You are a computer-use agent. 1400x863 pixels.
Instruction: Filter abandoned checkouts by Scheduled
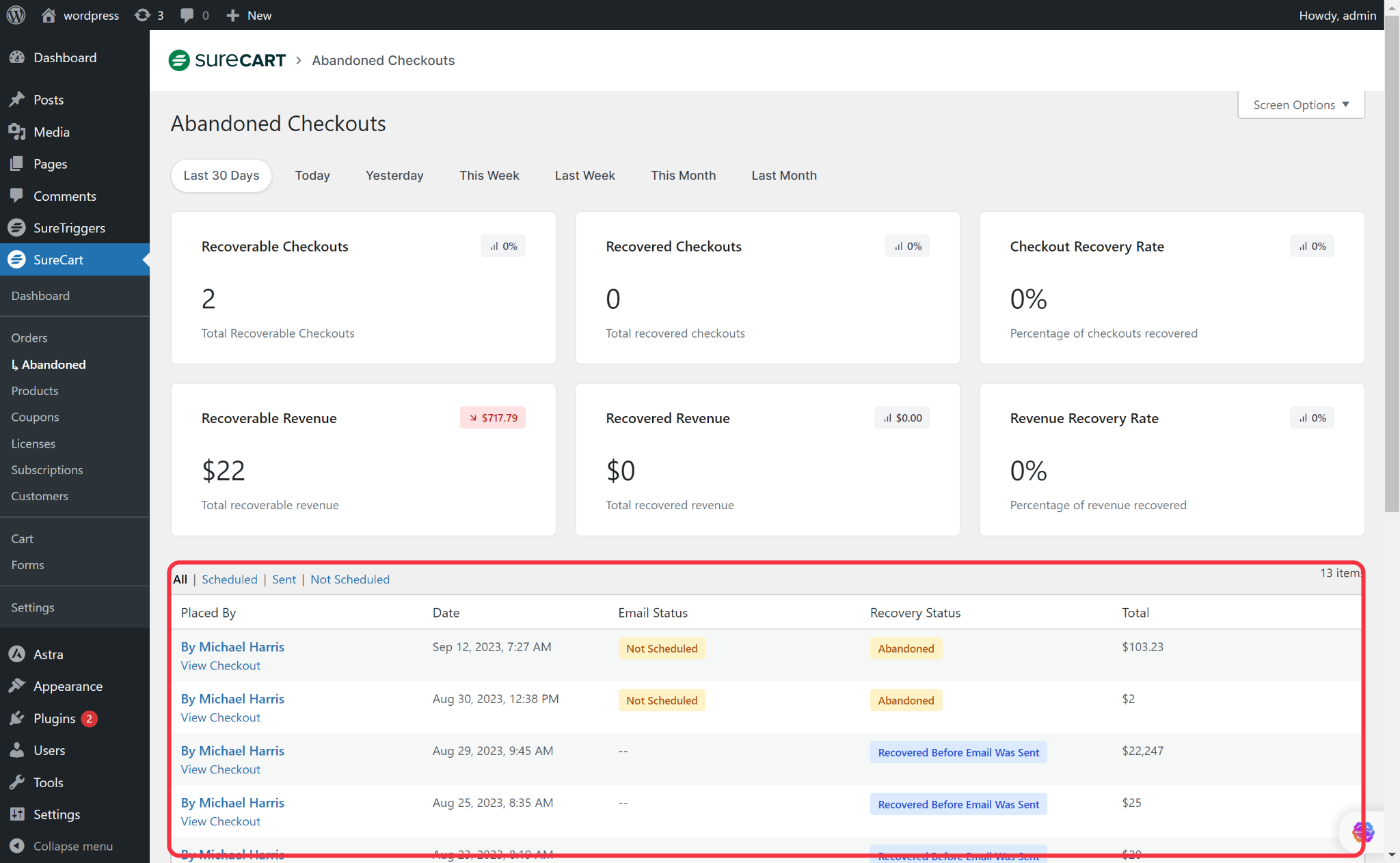[229, 579]
